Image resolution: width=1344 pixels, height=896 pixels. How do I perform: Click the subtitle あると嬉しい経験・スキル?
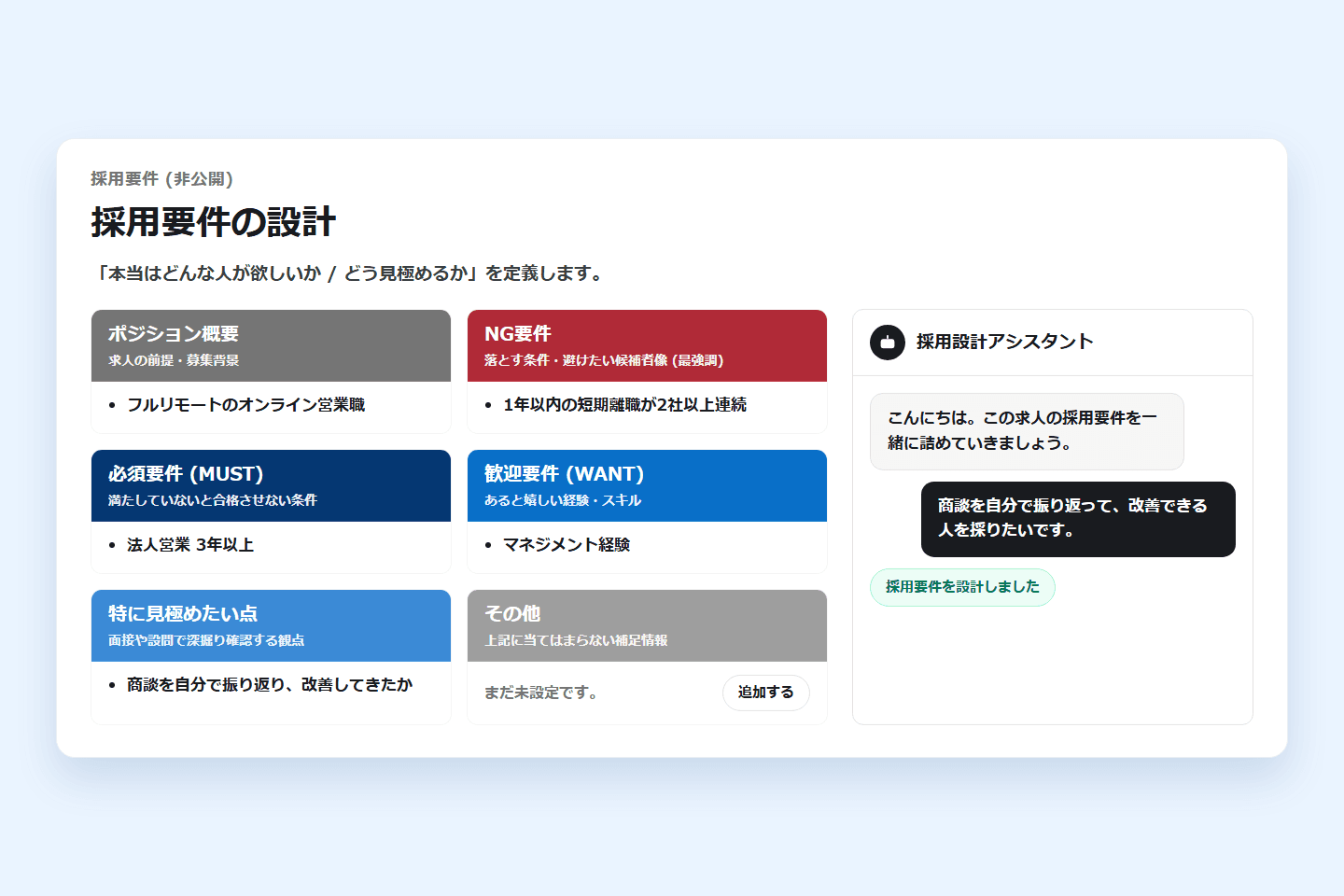tap(563, 500)
